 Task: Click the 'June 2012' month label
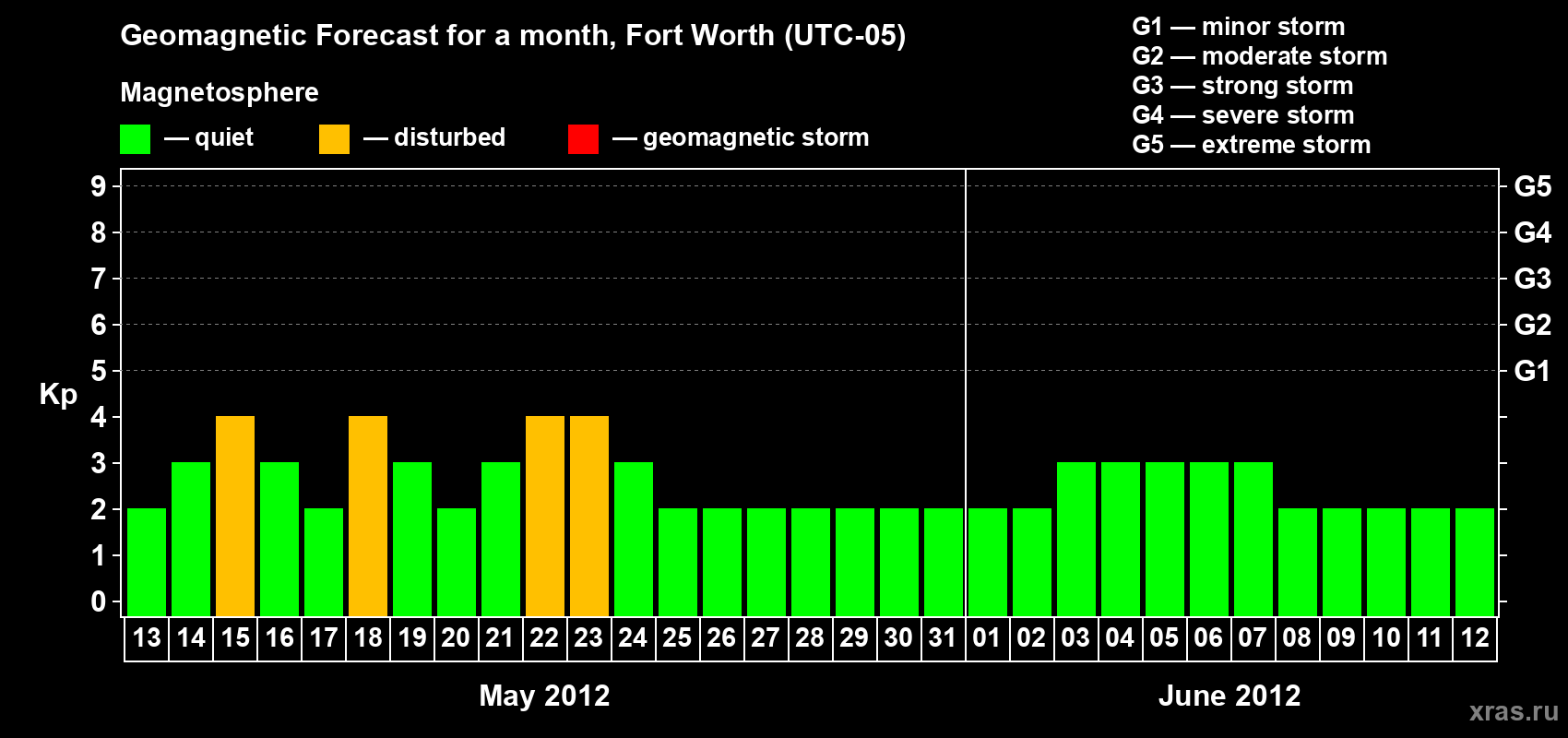click(1229, 696)
